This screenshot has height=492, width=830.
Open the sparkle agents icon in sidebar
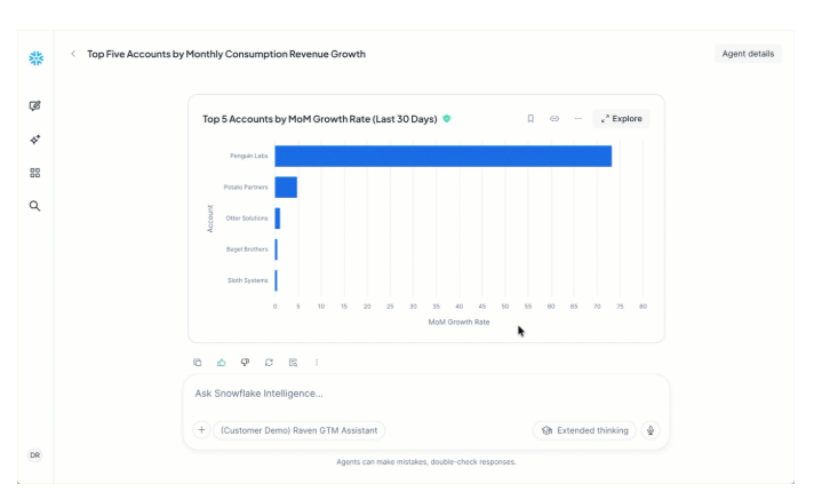pyautogui.click(x=35, y=139)
